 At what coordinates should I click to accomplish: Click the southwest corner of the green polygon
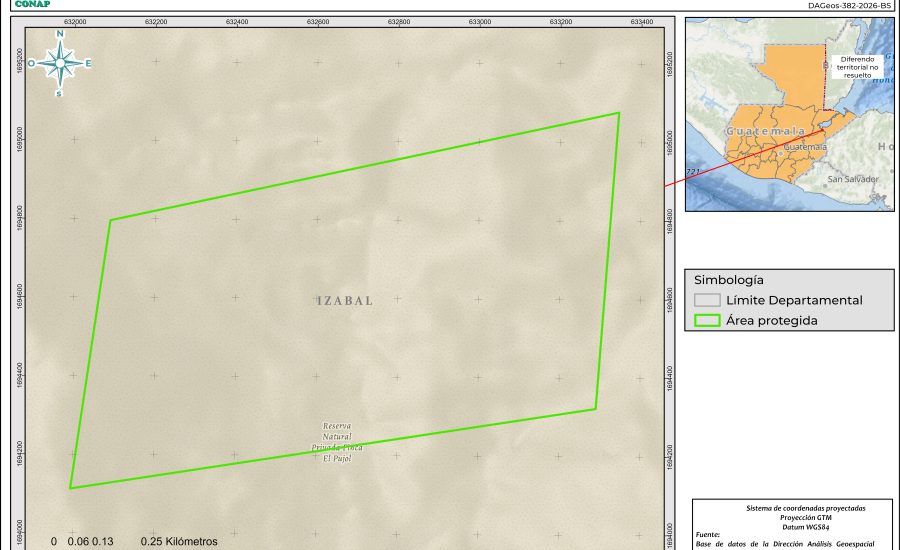coord(70,488)
